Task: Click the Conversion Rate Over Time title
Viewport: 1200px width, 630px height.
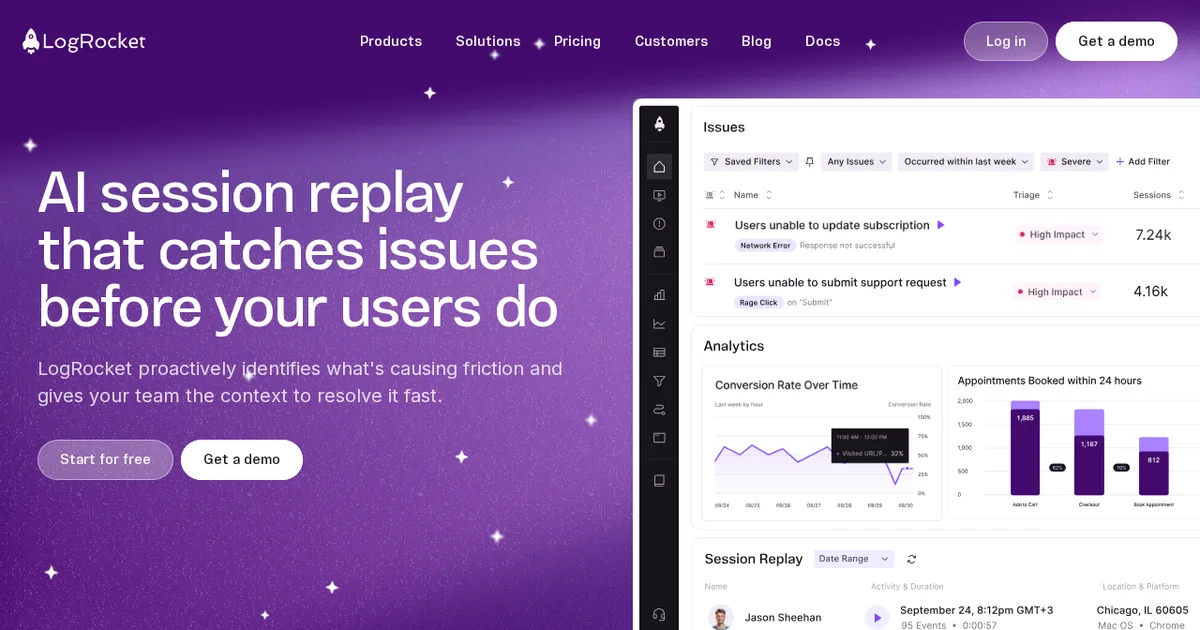Action: (x=786, y=385)
